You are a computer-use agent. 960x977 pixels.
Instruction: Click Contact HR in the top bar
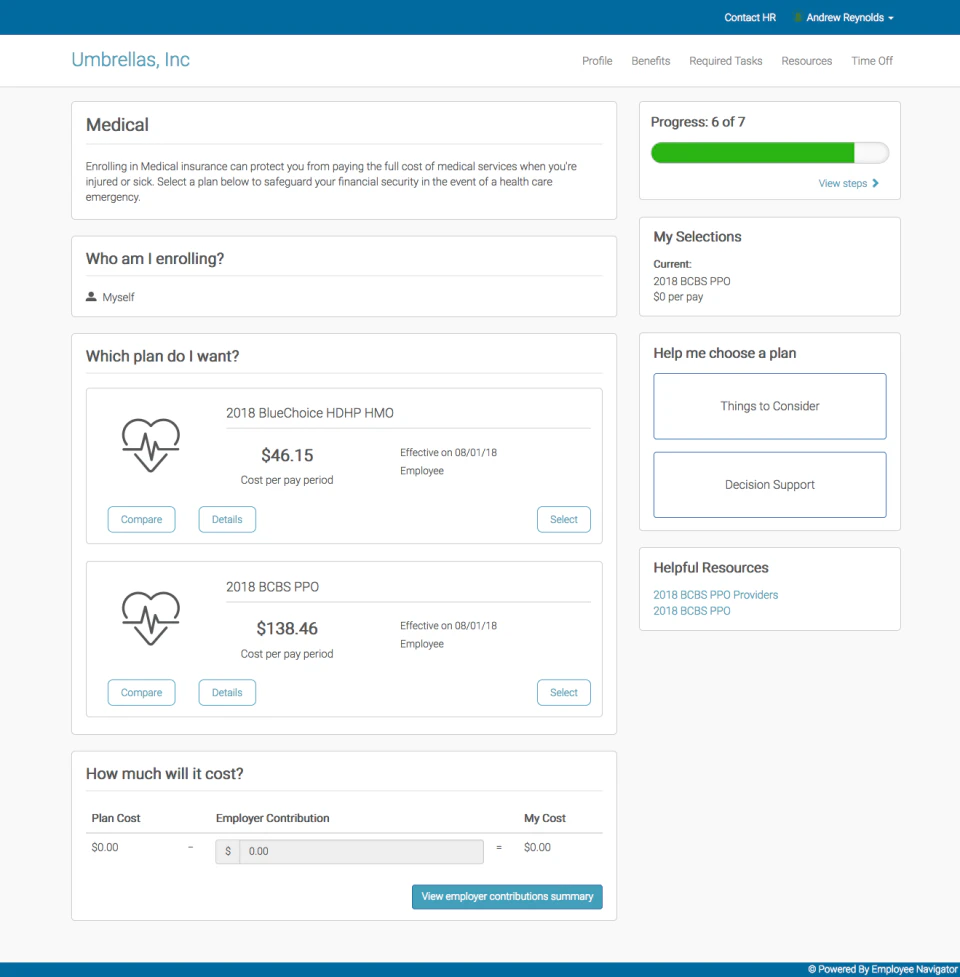tap(749, 17)
